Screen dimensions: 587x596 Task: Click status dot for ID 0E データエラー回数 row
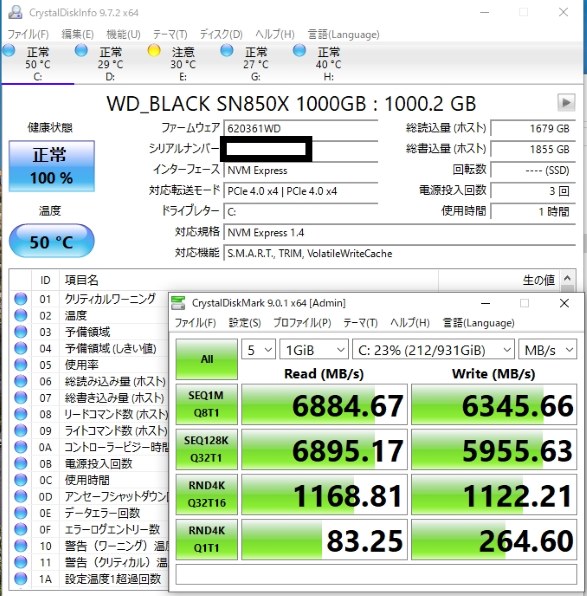point(21,513)
